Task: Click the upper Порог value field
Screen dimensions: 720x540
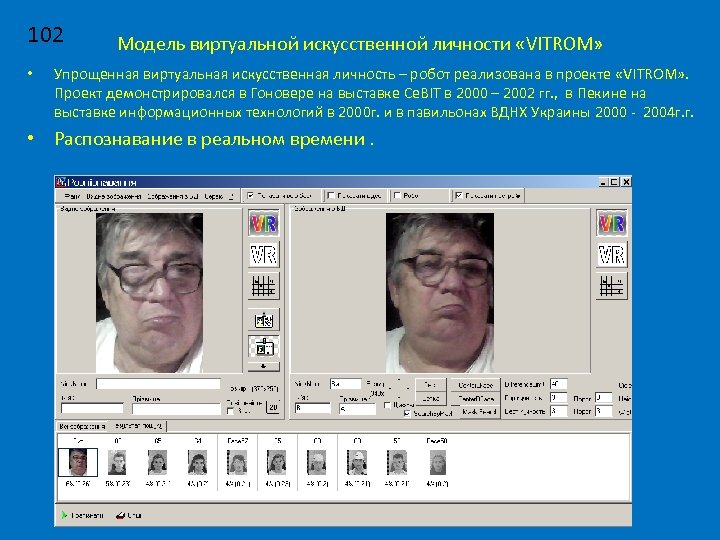Action: pyautogui.click(x=603, y=398)
